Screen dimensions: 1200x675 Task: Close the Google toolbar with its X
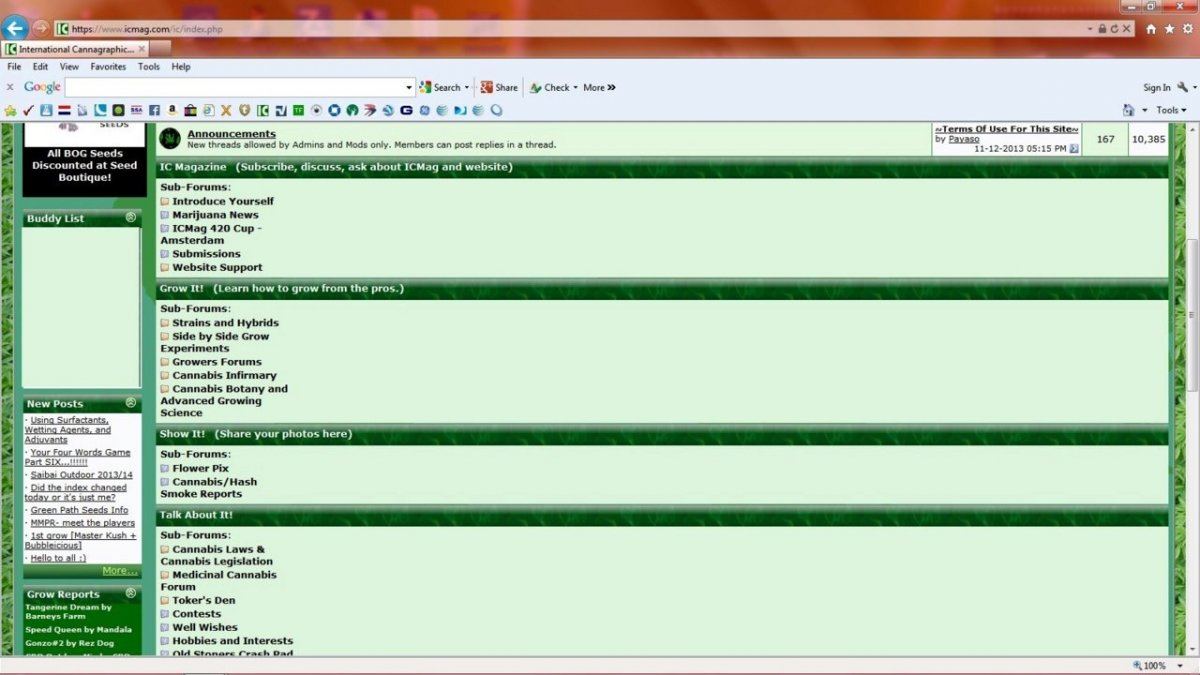point(10,87)
